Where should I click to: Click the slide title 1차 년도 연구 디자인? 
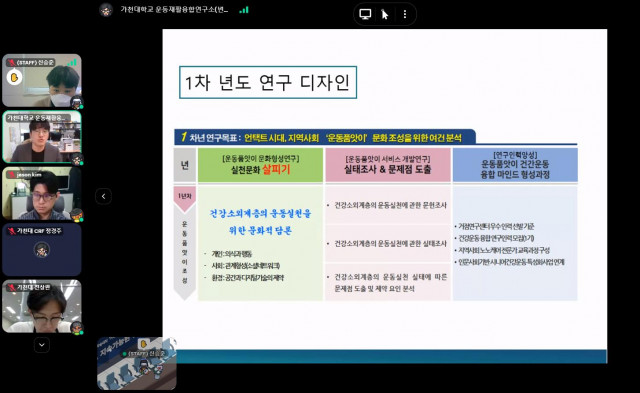coord(268,82)
